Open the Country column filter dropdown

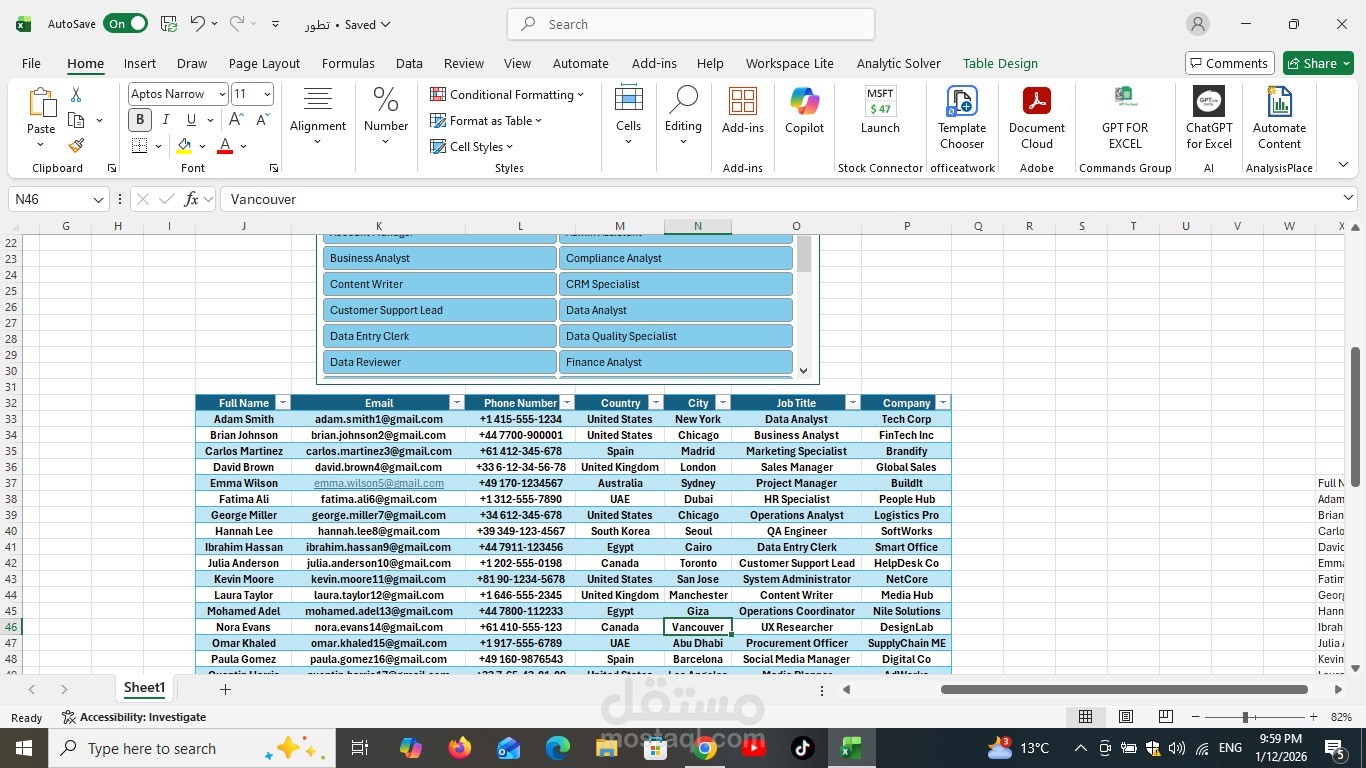[656, 403]
